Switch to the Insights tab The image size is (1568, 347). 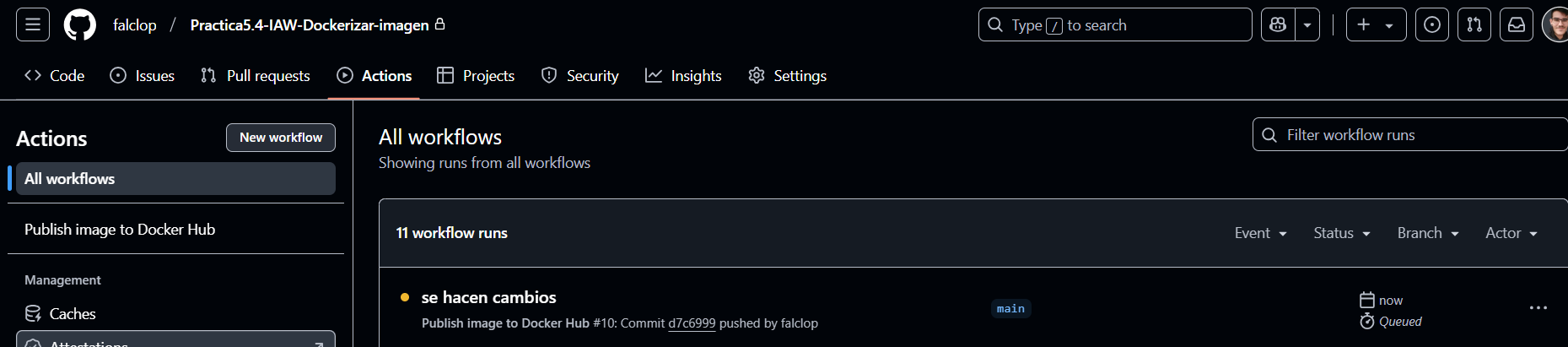(683, 76)
